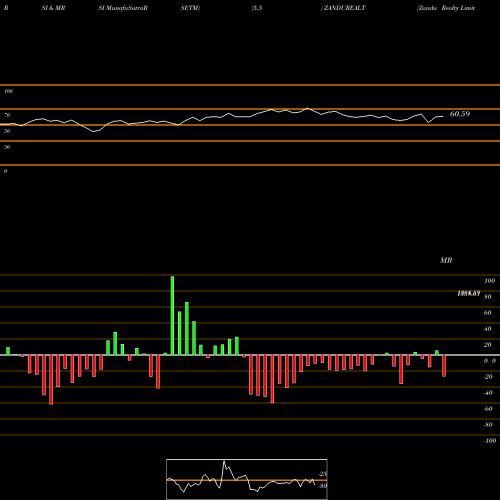Click the '(Zandu Realty Limit' company name

point(446,8)
